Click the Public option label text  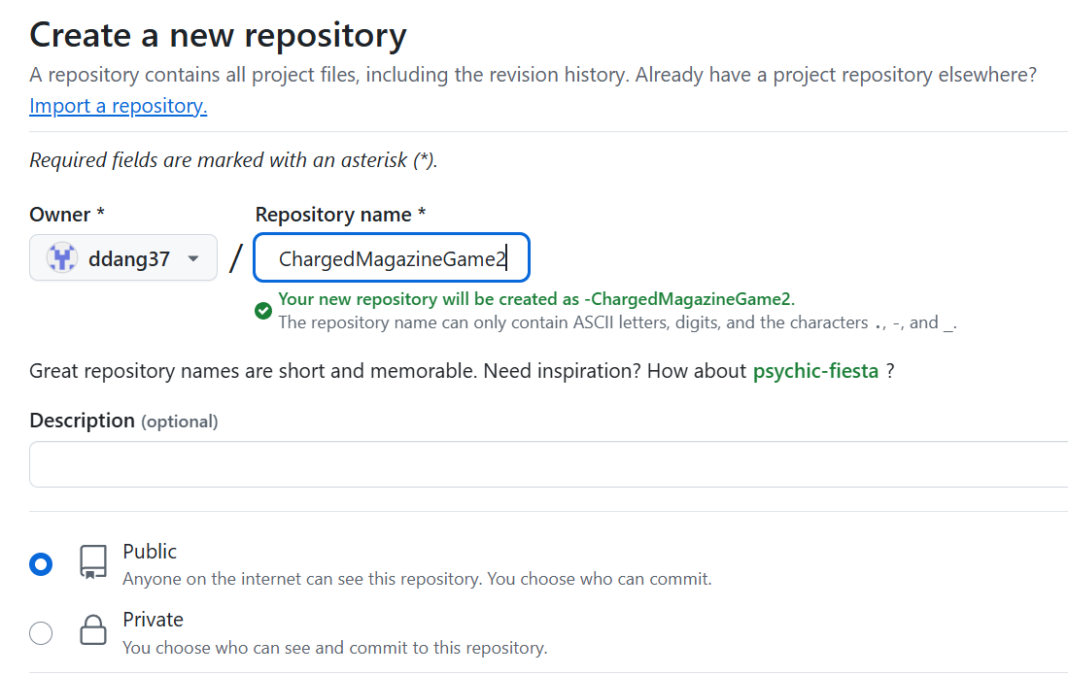click(149, 551)
